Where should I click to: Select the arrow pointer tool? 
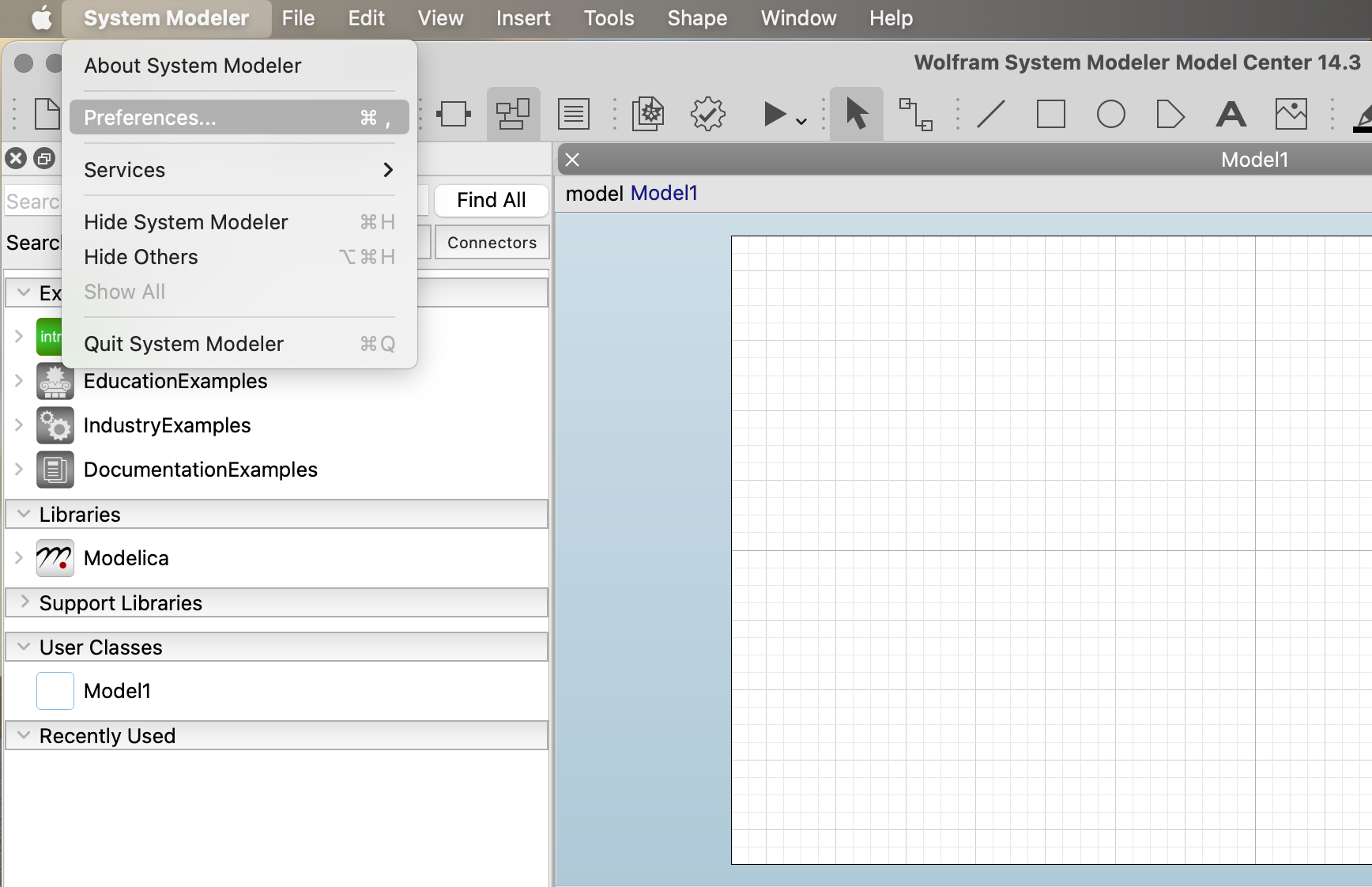click(x=856, y=115)
